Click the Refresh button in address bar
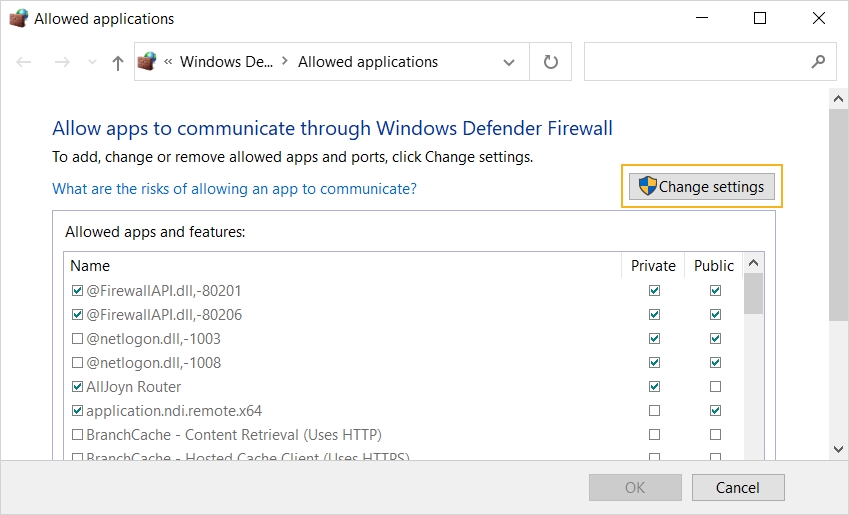This screenshot has height=515, width=849. (550, 62)
